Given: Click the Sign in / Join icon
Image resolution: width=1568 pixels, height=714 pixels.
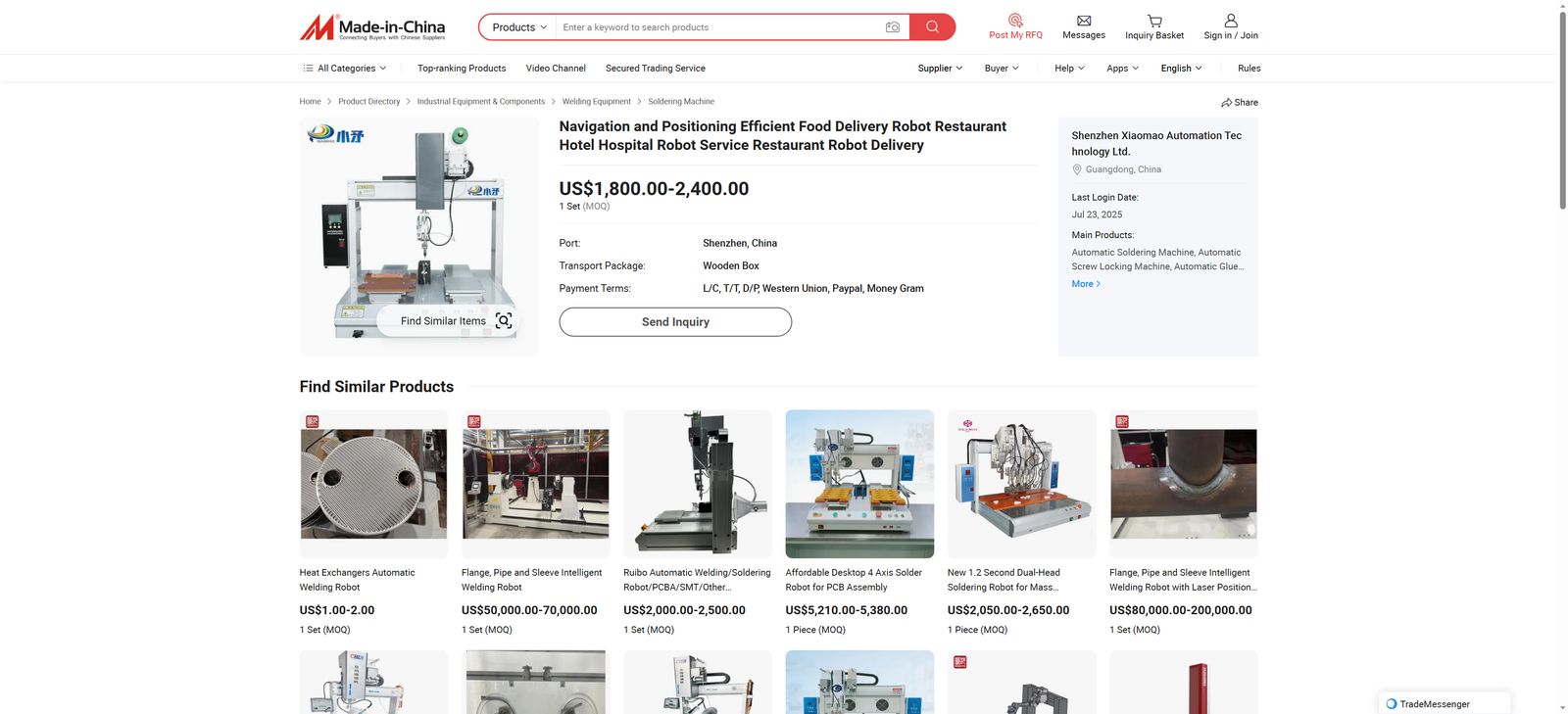Looking at the screenshot, I should (1231, 21).
